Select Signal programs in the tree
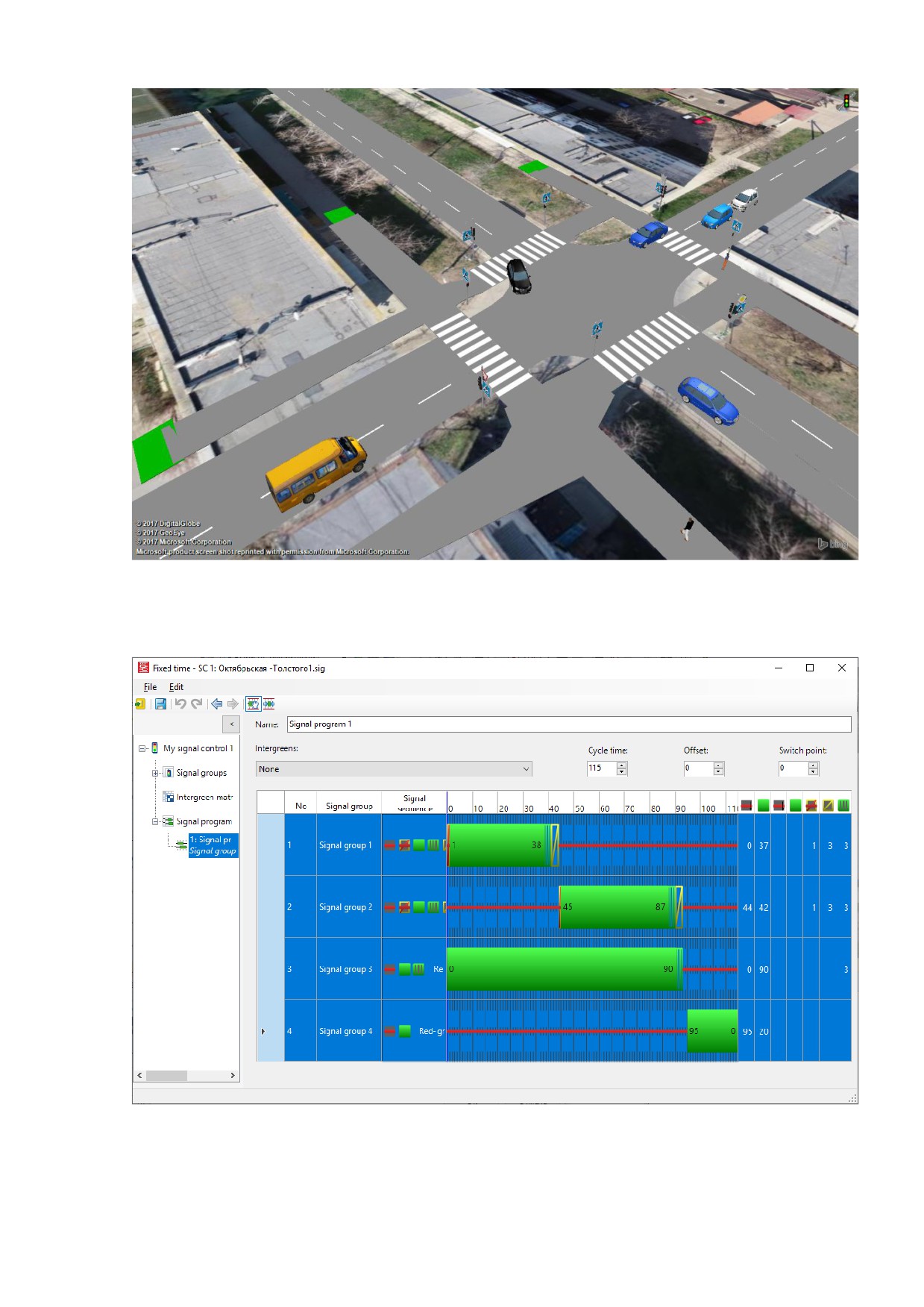 [204, 821]
